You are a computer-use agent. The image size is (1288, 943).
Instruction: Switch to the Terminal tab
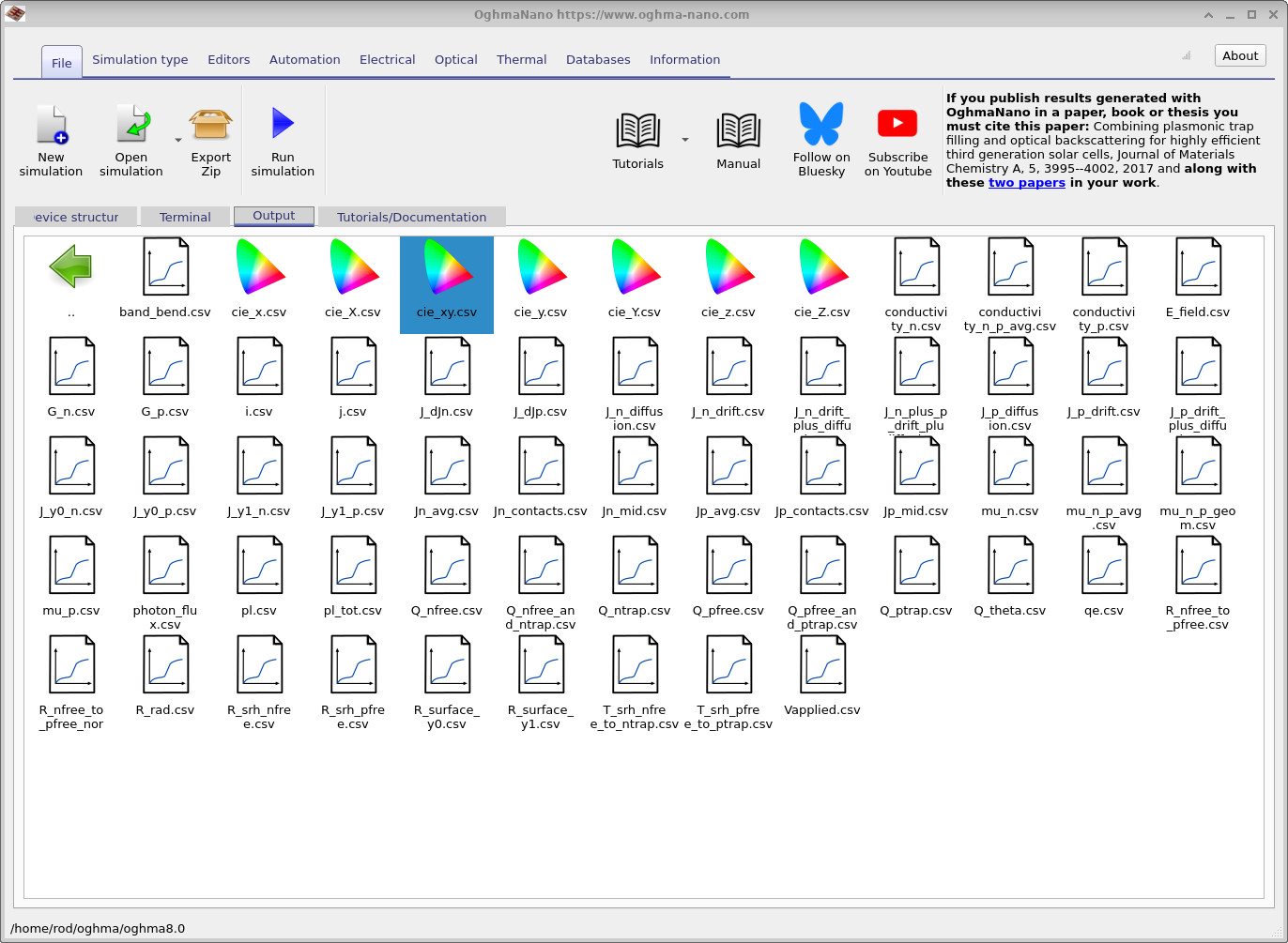click(184, 216)
